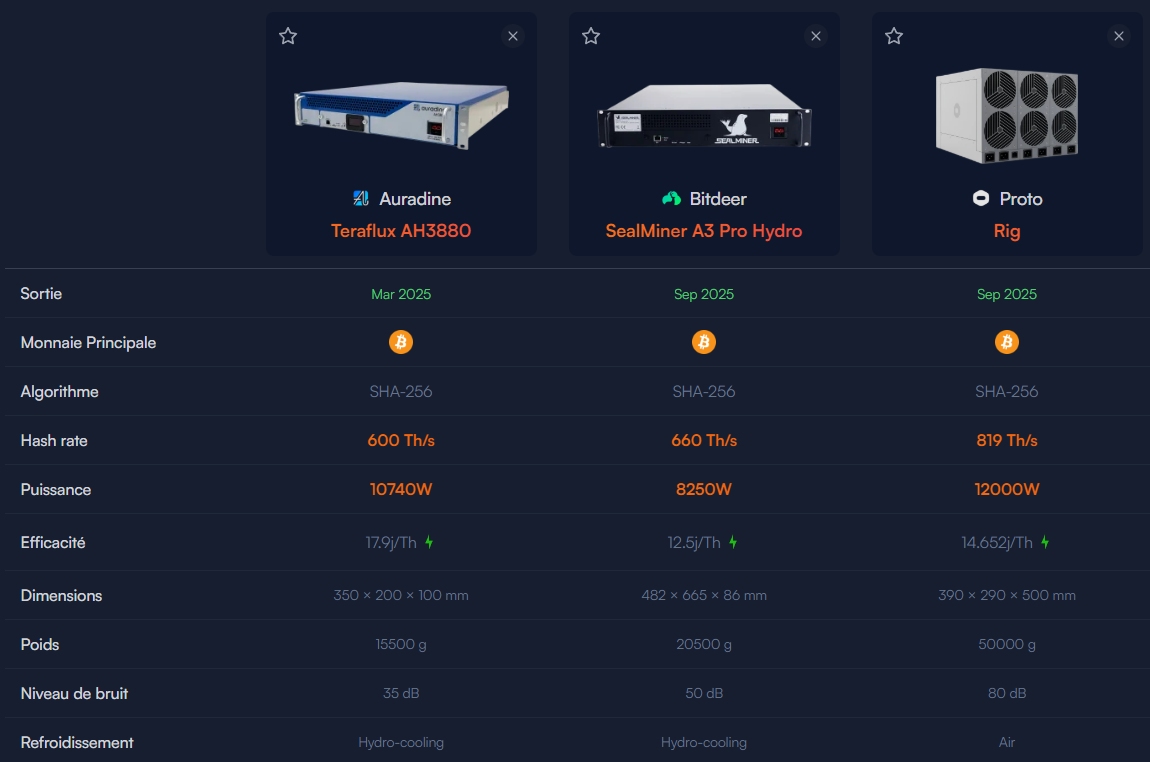Favorite the Auradine Teraflux AH3880 star
Screen dimensions: 1150x762
[288, 36]
